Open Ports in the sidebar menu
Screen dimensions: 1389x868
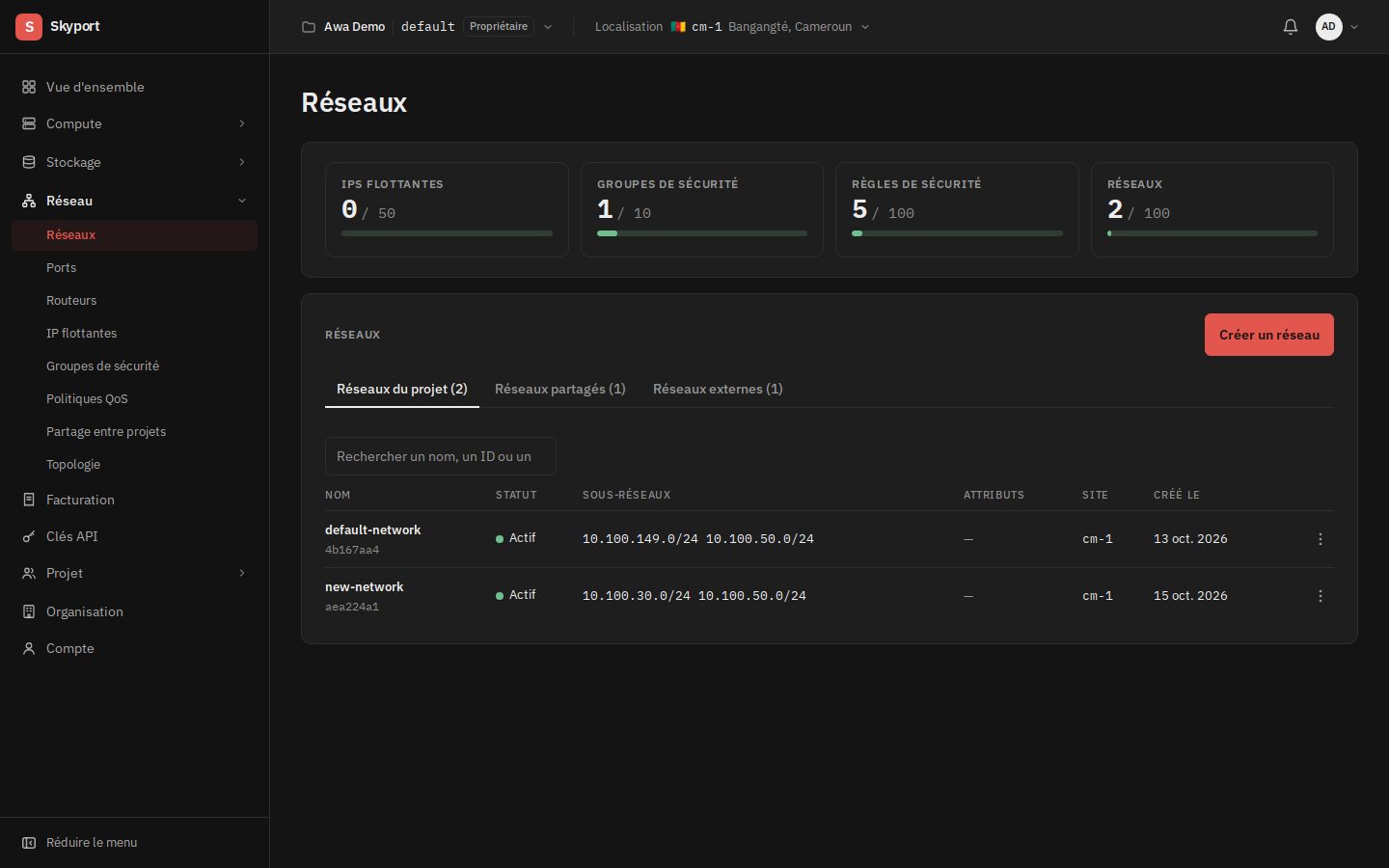coord(61,267)
